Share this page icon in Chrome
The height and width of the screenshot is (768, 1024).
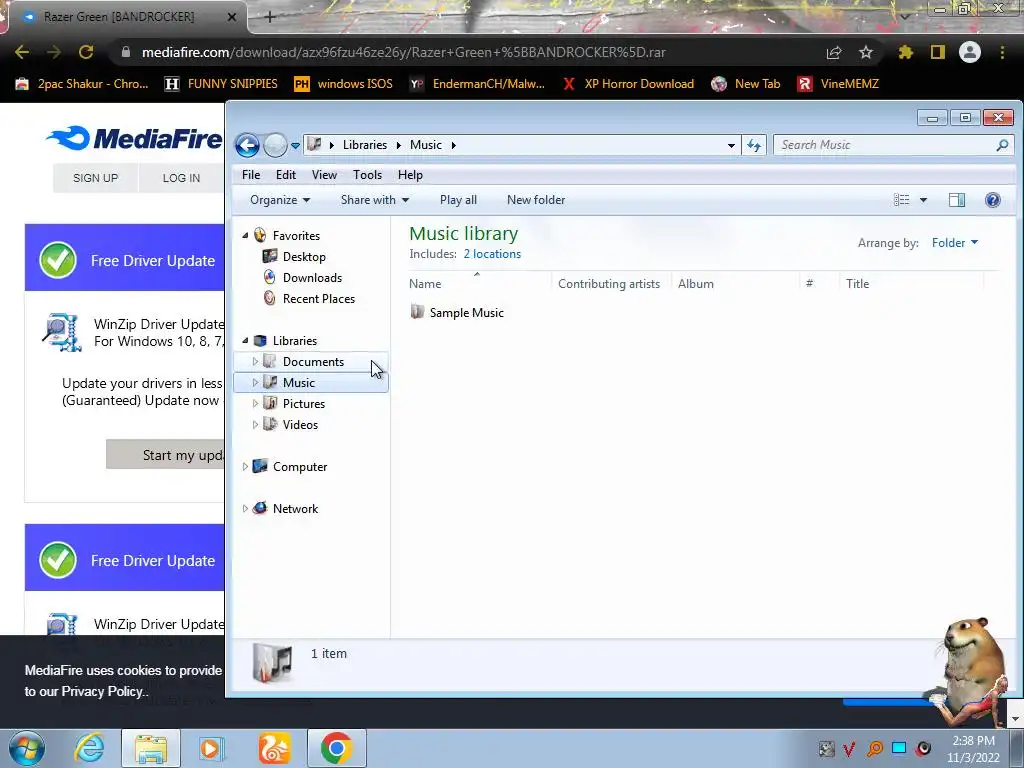click(x=834, y=52)
